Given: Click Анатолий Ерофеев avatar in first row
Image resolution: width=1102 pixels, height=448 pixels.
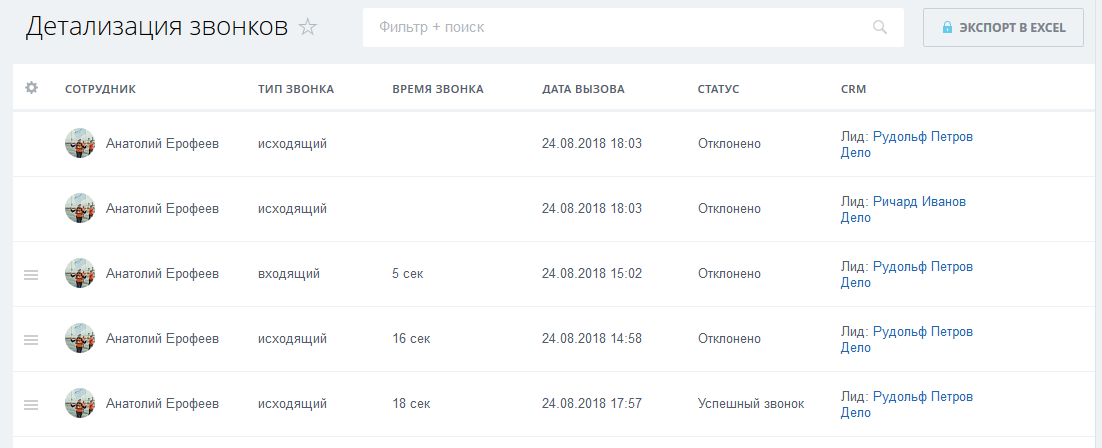Looking at the screenshot, I should click(x=79, y=143).
